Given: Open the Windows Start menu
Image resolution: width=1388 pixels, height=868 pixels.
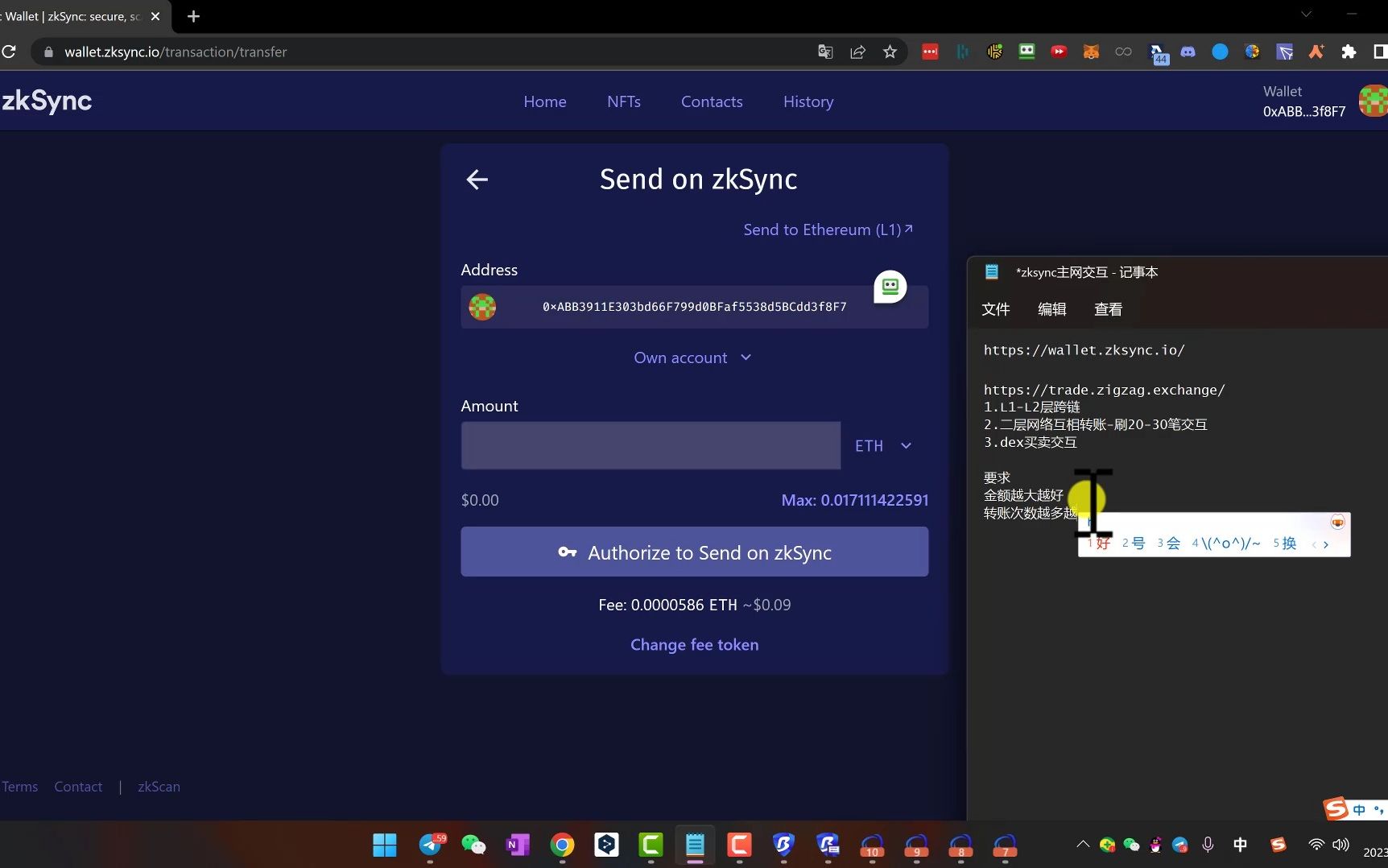Looking at the screenshot, I should click(x=385, y=845).
